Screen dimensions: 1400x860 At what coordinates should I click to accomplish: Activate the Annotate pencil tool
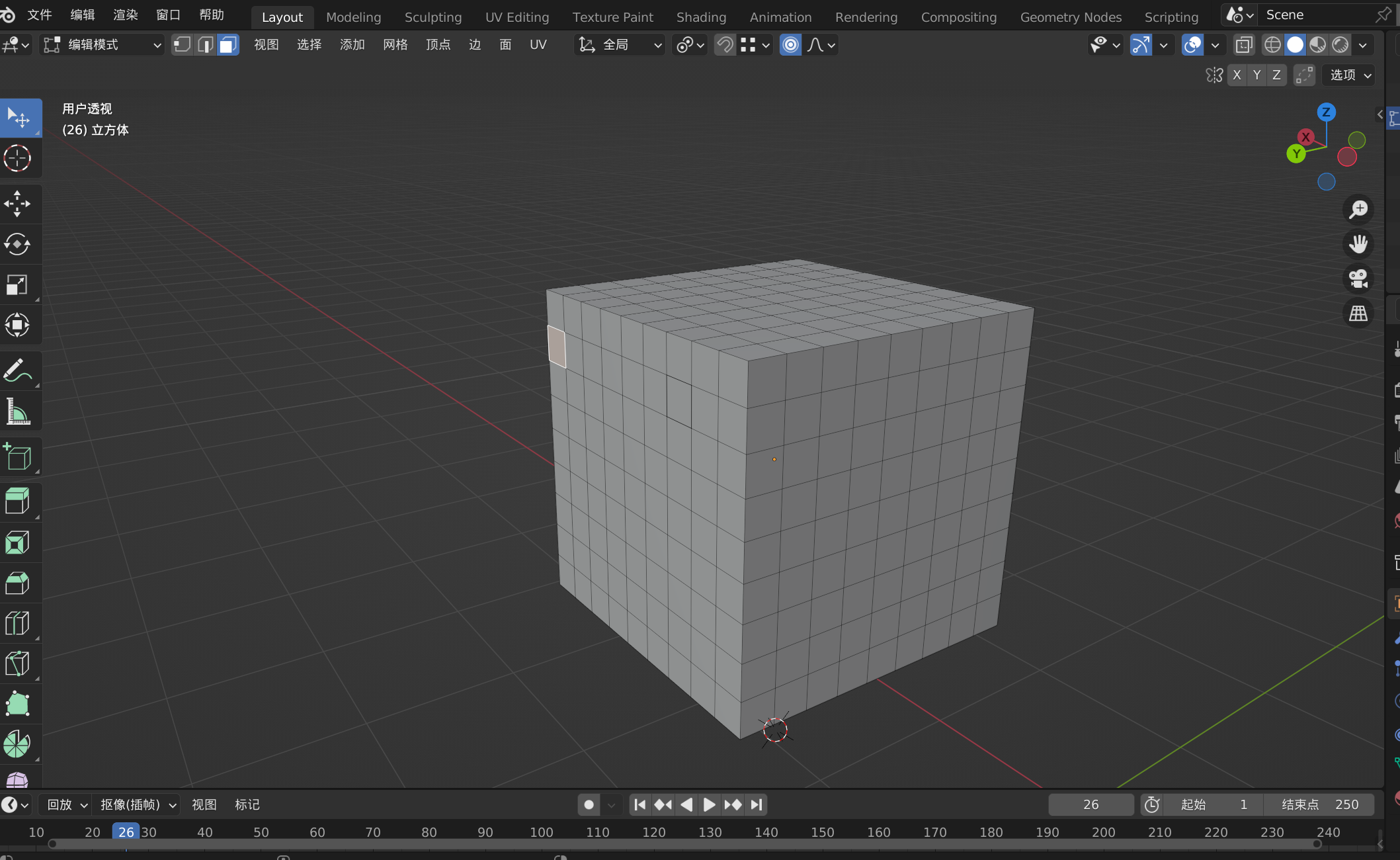(17, 371)
